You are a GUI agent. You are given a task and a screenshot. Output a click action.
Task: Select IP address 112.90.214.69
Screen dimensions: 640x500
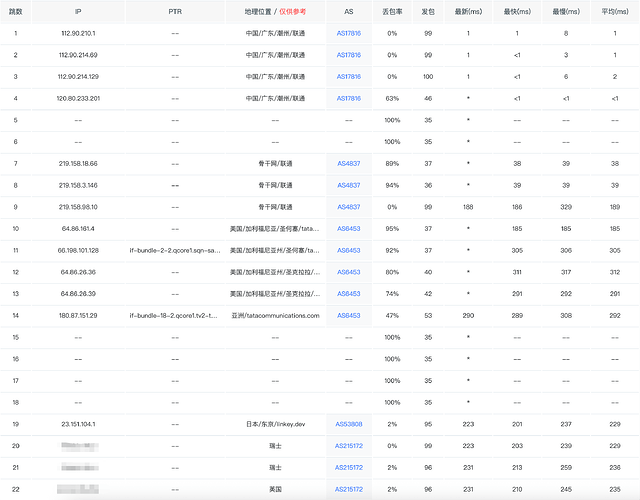click(x=78, y=55)
